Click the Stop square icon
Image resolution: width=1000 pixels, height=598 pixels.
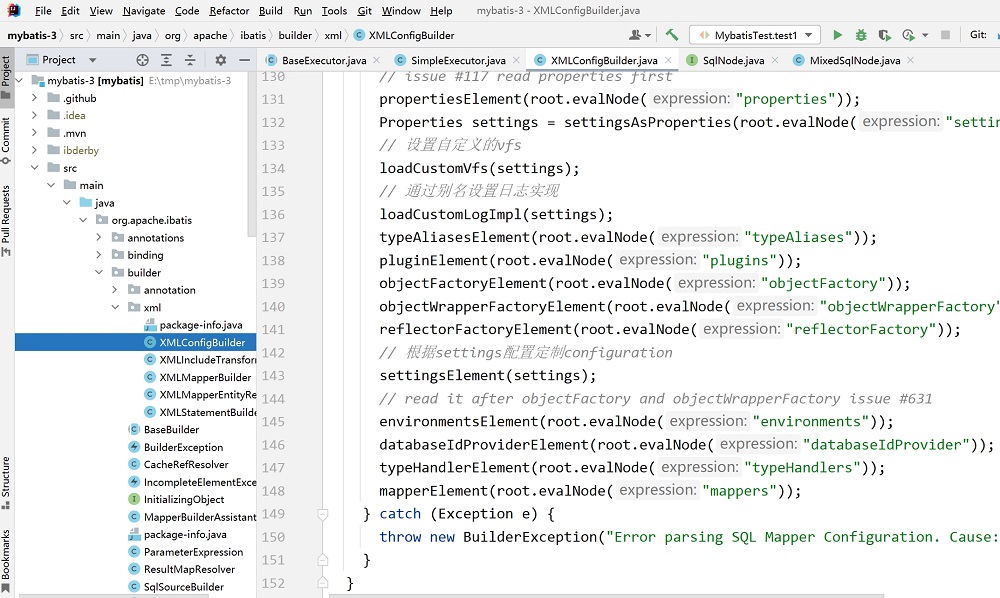coord(945,35)
